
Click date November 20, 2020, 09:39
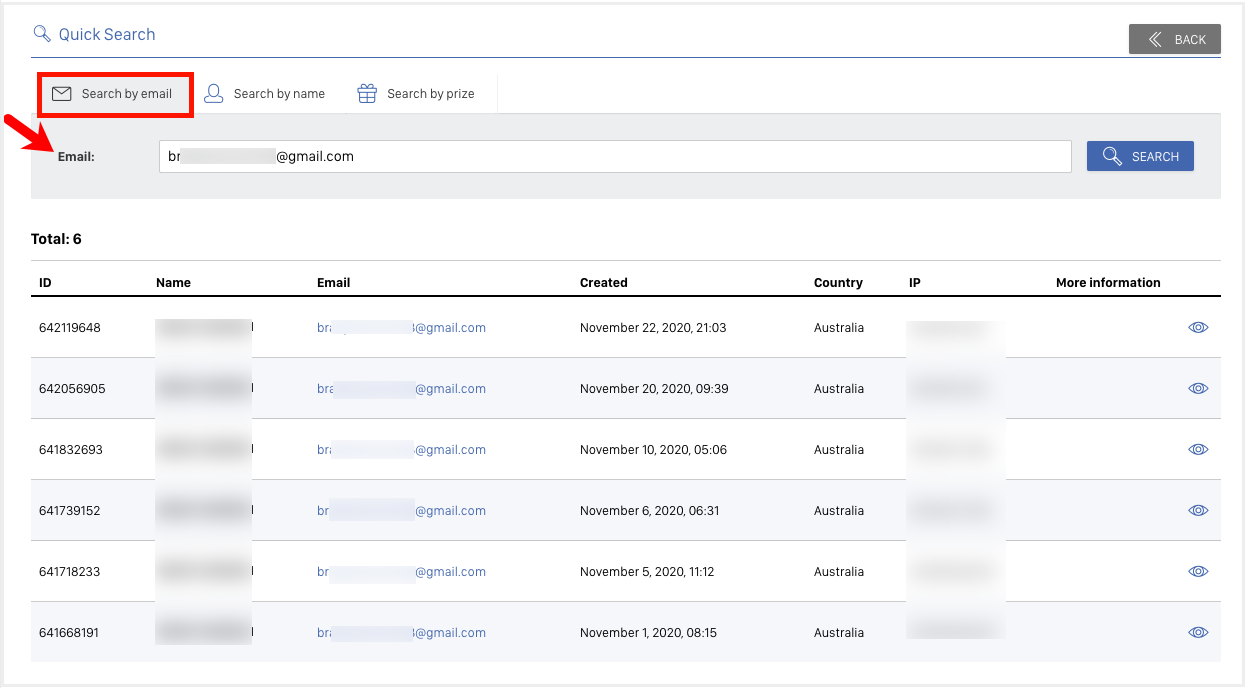[654, 389]
